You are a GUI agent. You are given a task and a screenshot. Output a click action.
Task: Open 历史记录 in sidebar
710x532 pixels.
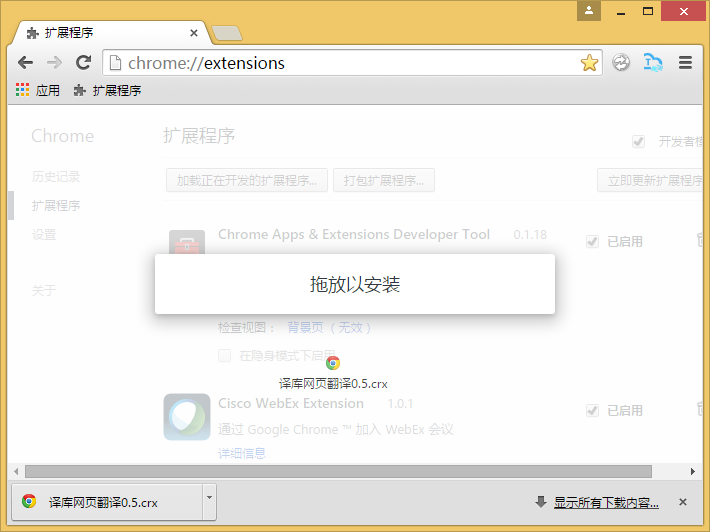[56, 176]
